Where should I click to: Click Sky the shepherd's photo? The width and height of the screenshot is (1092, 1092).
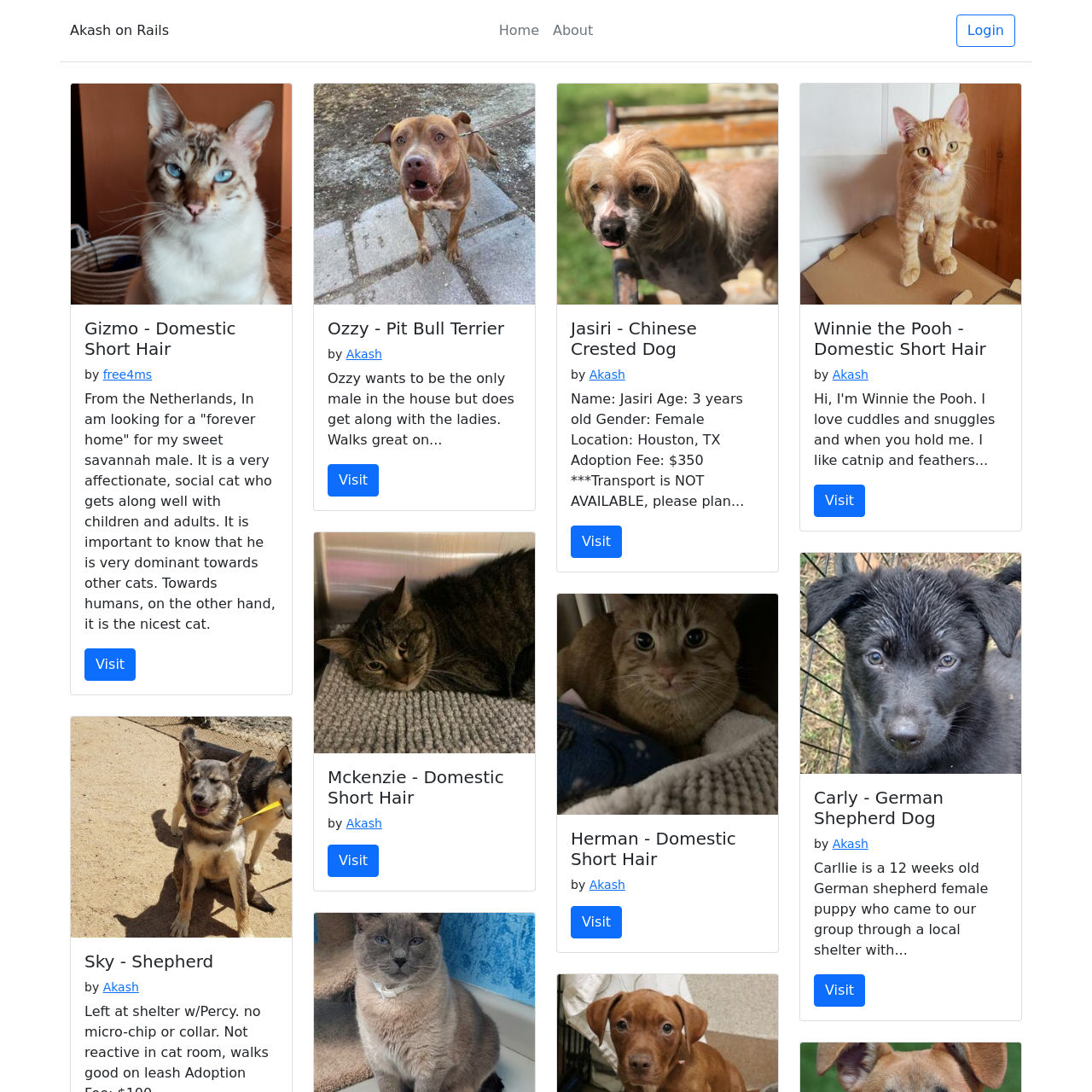[x=181, y=827]
